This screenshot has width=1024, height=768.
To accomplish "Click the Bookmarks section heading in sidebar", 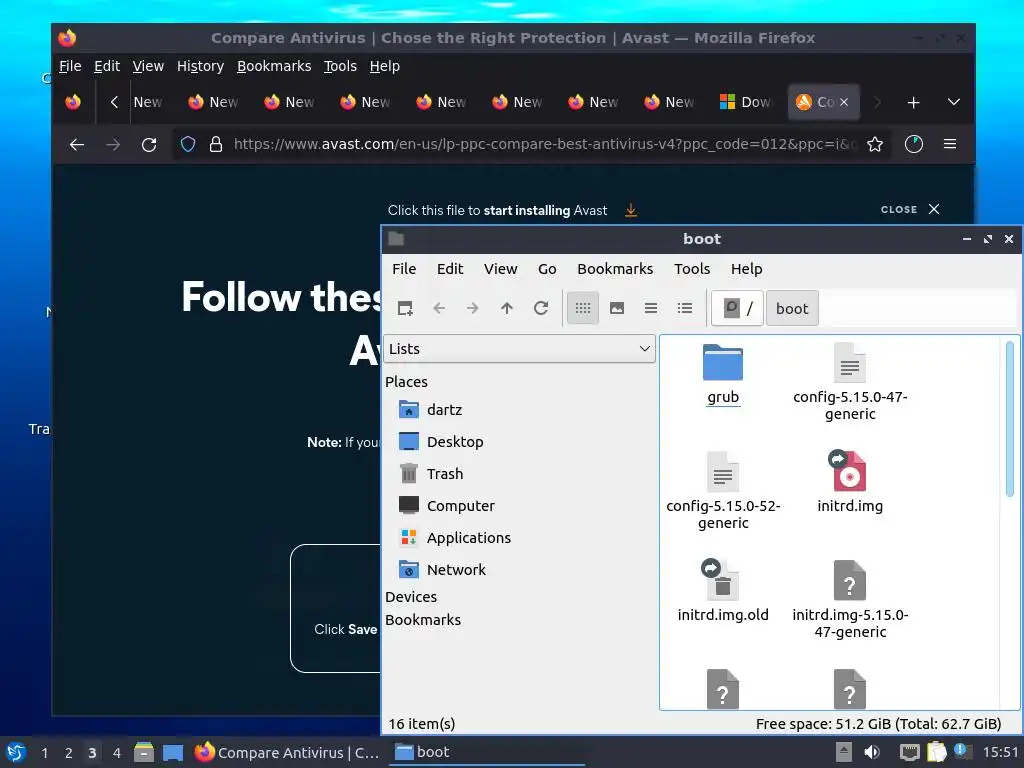I will (423, 620).
